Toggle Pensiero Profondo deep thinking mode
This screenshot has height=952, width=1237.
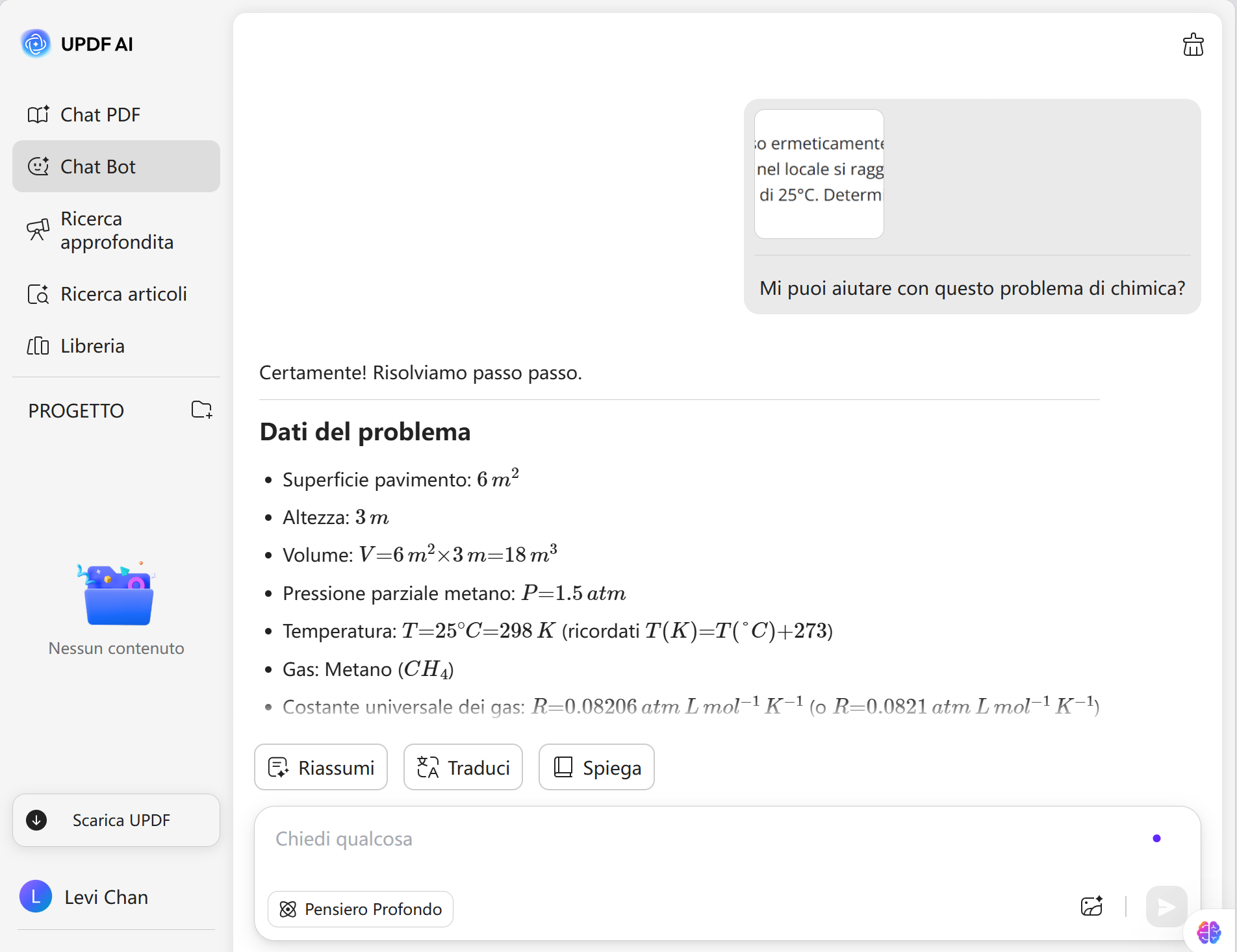(x=361, y=909)
